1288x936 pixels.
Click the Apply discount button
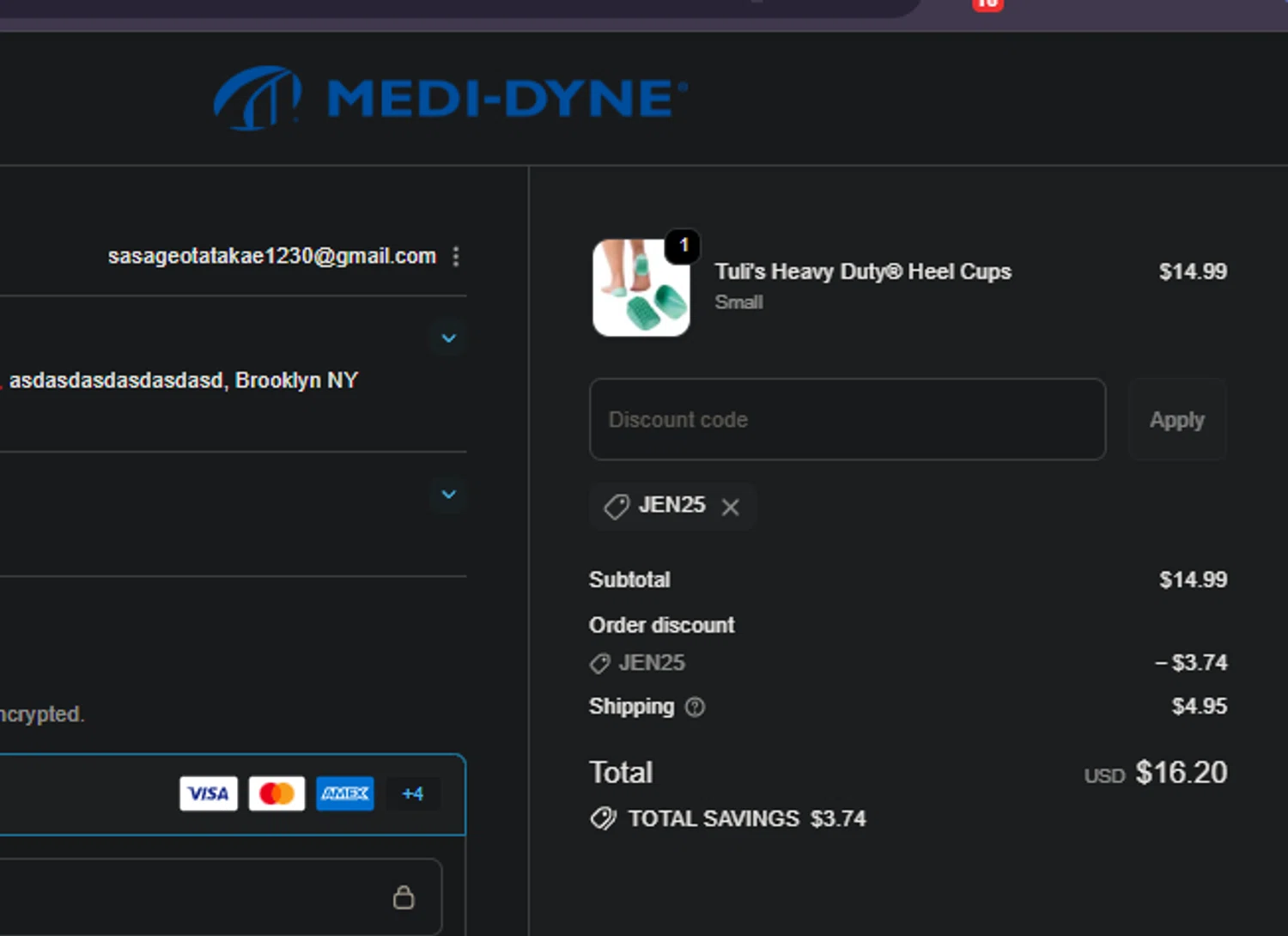[x=1177, y=419]
